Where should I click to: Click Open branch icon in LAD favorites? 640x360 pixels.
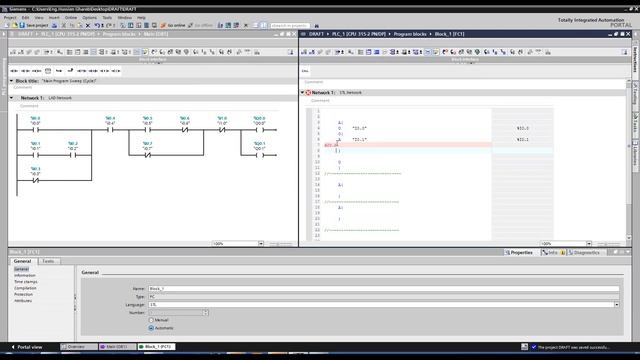click(x=59, y=71)
